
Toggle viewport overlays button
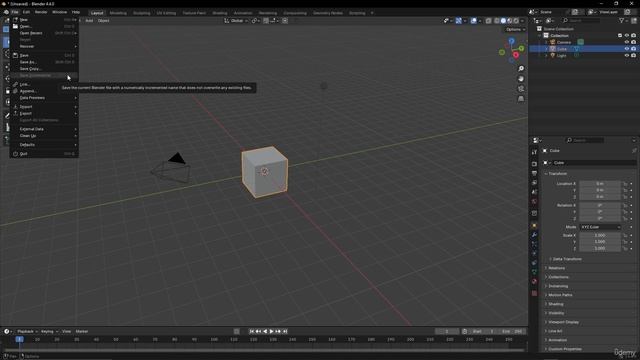[x=473, y=21]
